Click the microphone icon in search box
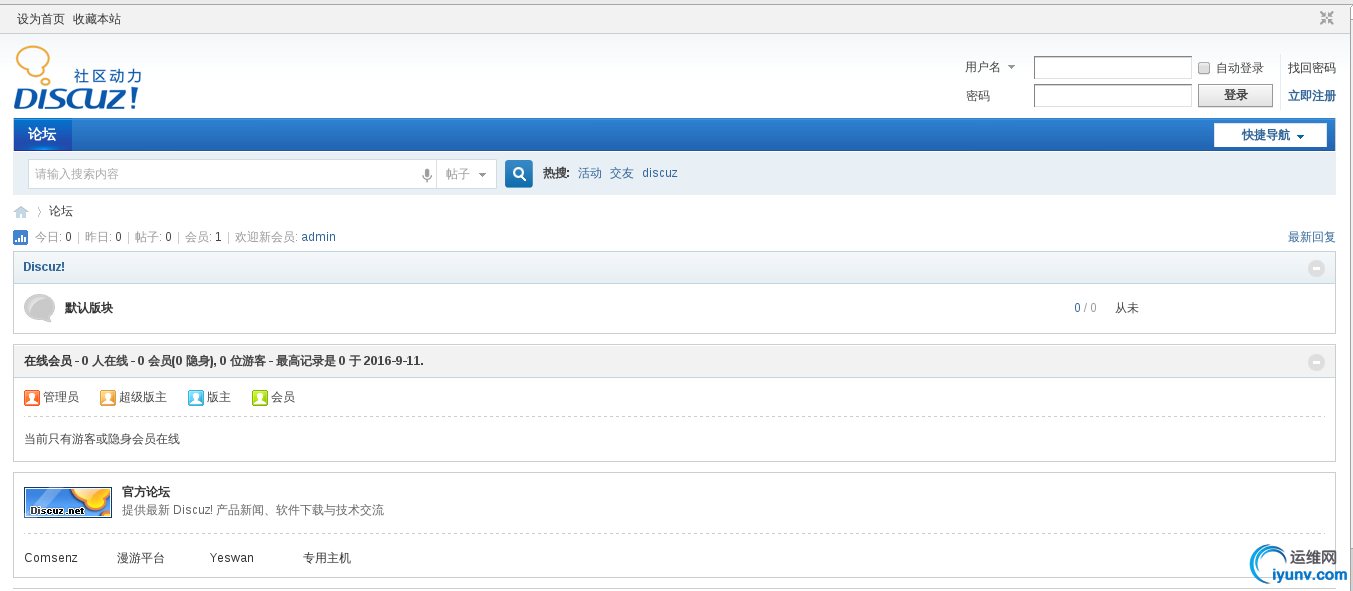 [427, 175]
